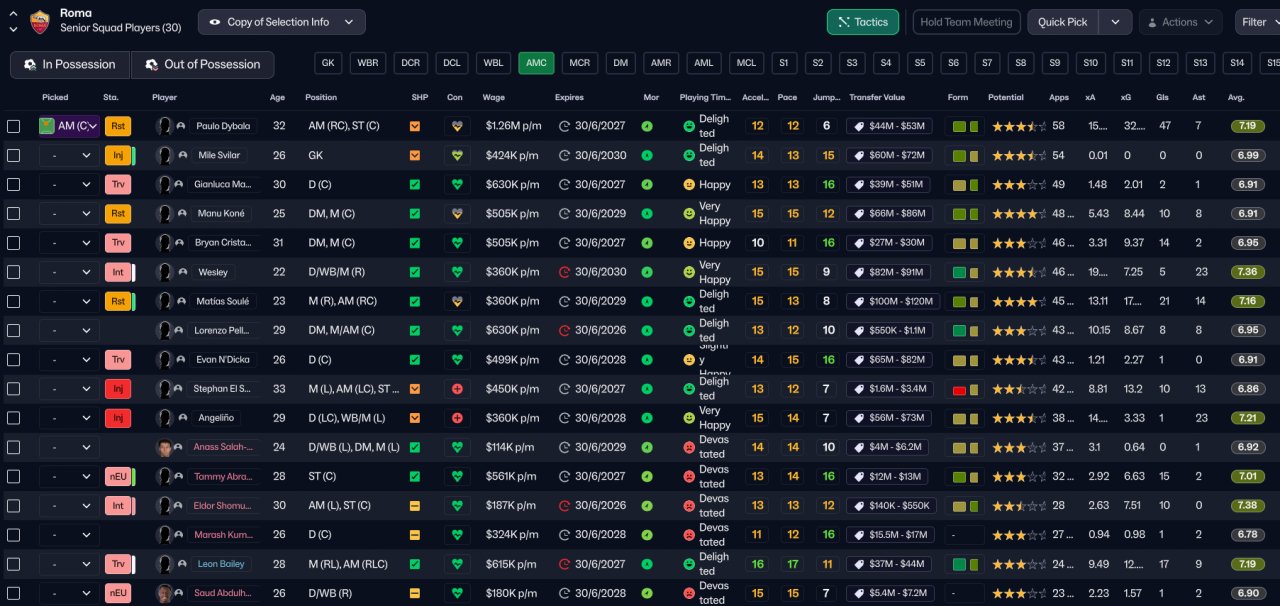Click Wesley's red contract expiry clock icon
Image resolution: width=1280 pixels, height=606 pixels.
point(565,272)
